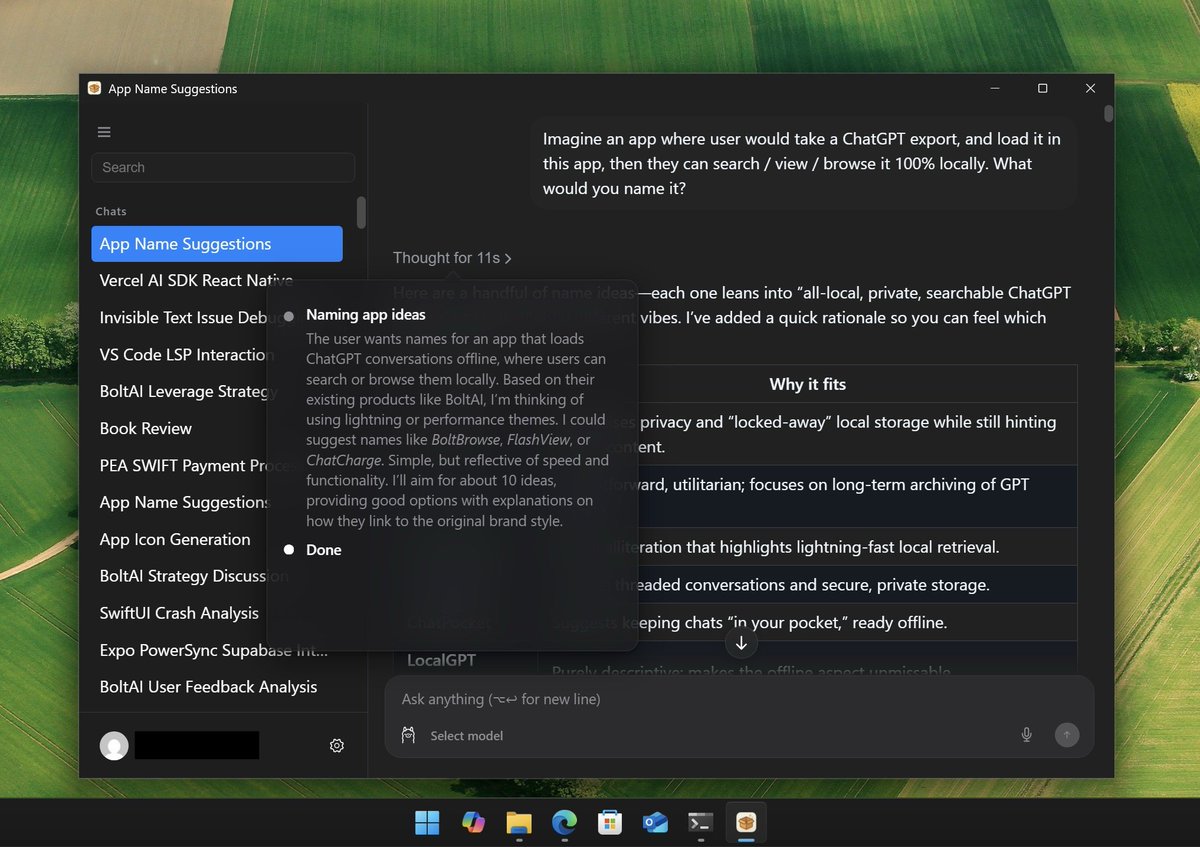Close the App Name Suggestions window
Viewport: 1200px width, 847px height.
click(x=1090, y=88)
